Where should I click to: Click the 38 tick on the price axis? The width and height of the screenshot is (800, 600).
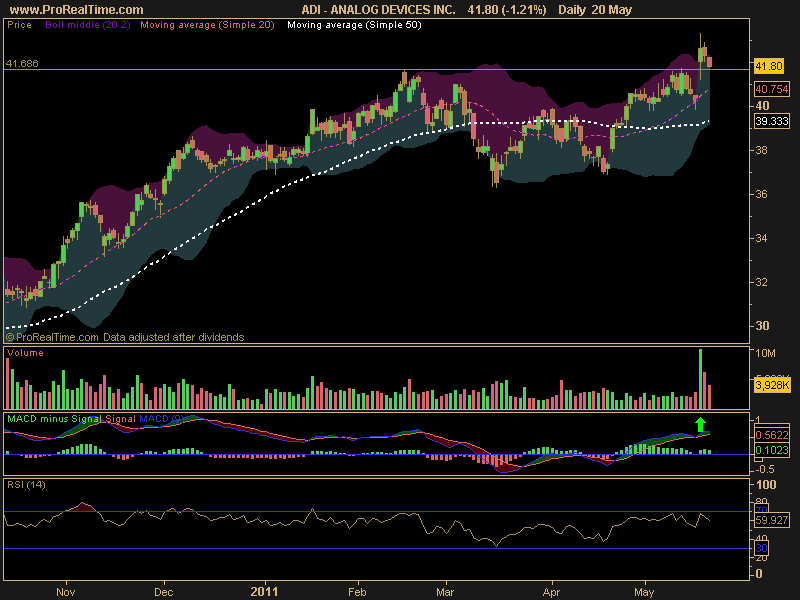click(761, 150)
